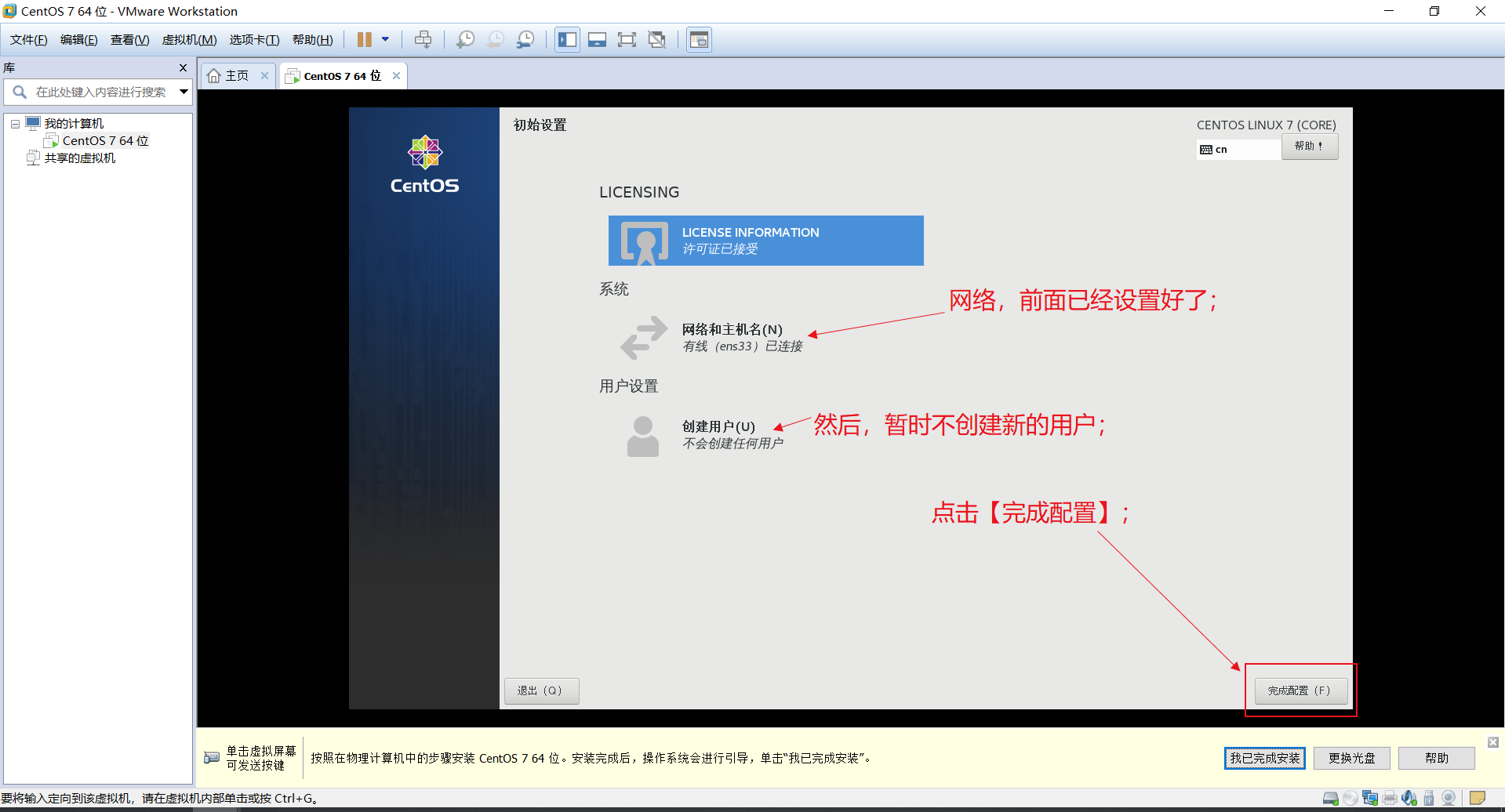
Task: Select 共享的虚拟机 in library tree
Action: [80, 158]
